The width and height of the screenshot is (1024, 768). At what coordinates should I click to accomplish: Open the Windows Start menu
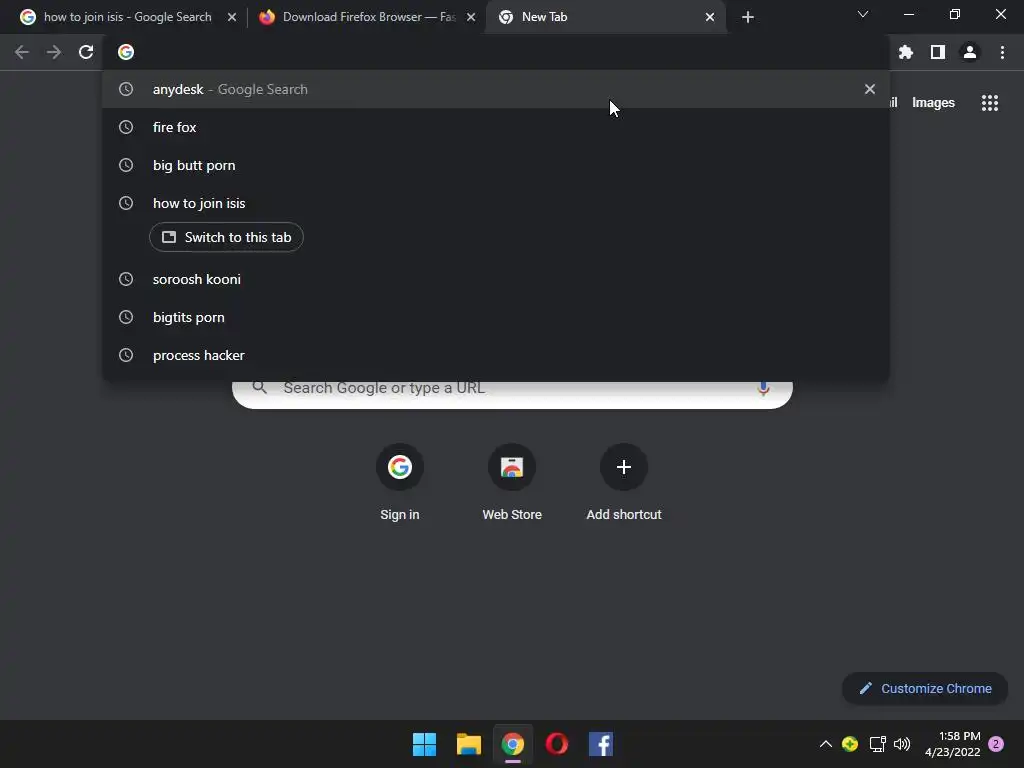pyautogui.click(x=424, y=744)
